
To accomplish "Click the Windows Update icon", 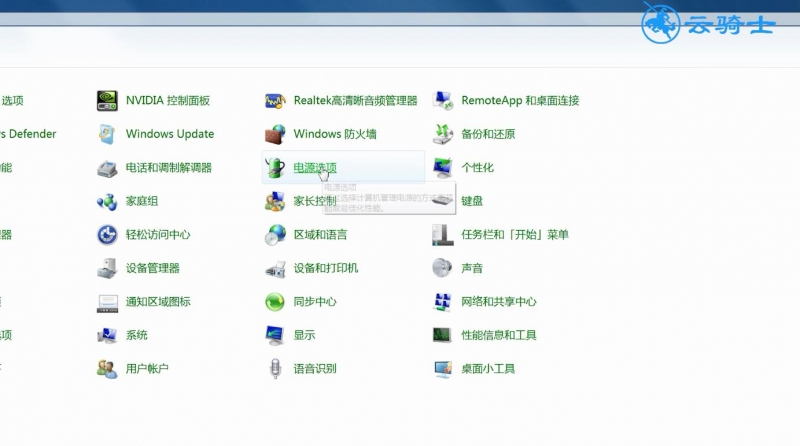I will 107,134.
